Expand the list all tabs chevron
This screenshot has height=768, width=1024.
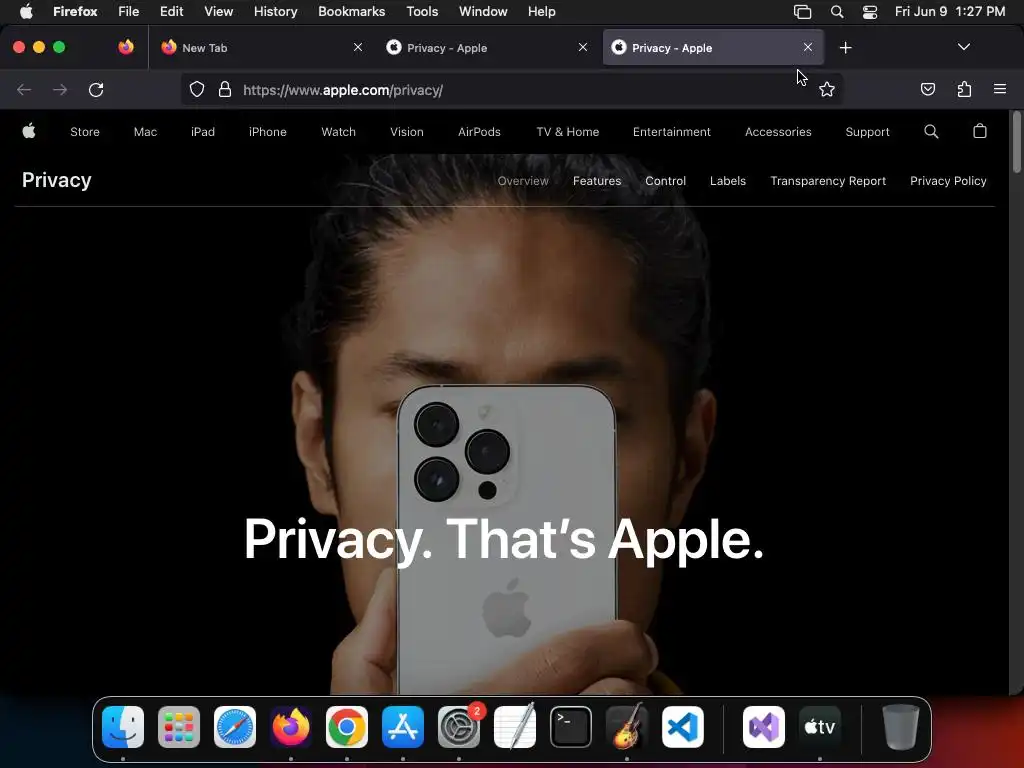pyautogui.click(x=964, y=47)
